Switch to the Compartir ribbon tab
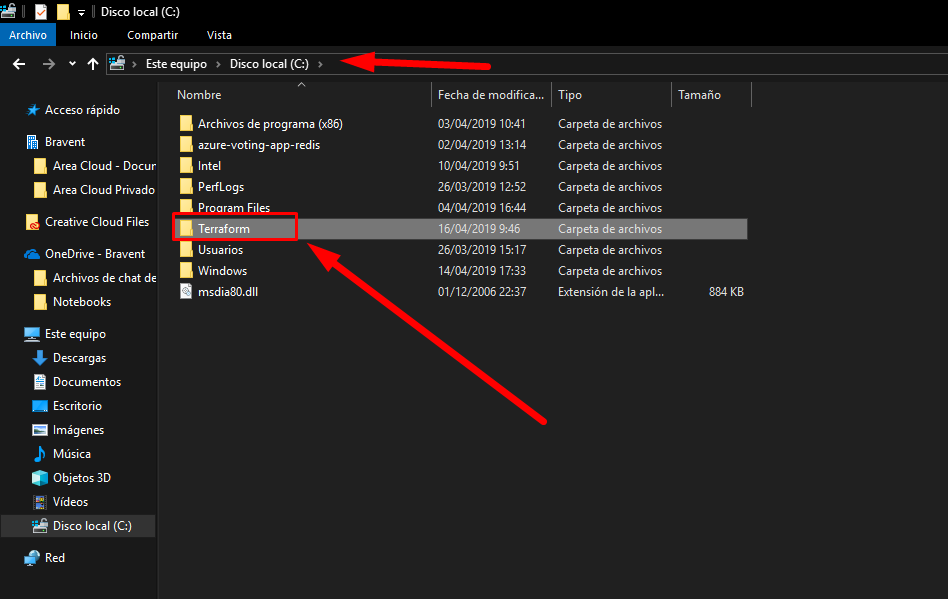This screenshot has height=599, width=948. point(152,35)
